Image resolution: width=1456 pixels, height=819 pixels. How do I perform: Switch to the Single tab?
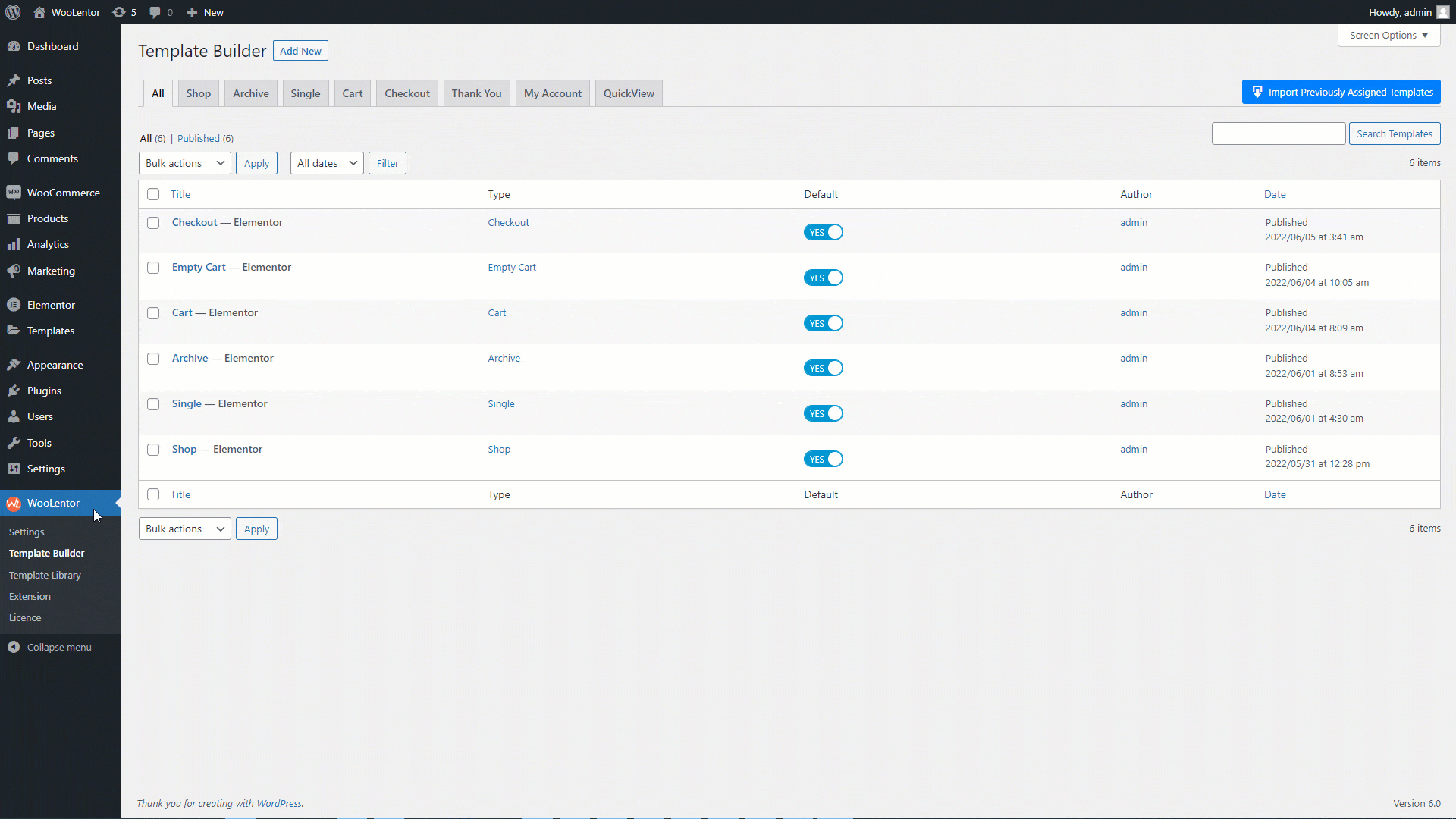click(x=306, y=93)
